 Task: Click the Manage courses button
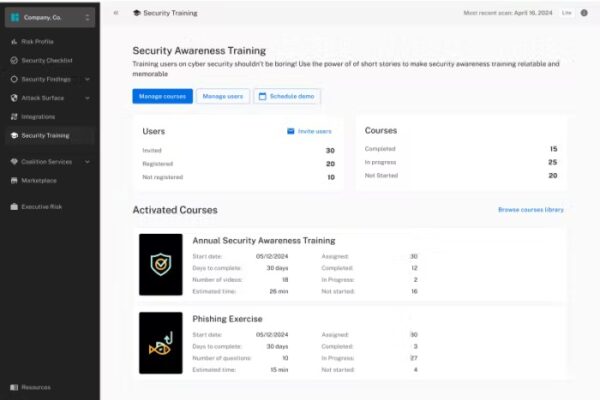tap(162, 96)
